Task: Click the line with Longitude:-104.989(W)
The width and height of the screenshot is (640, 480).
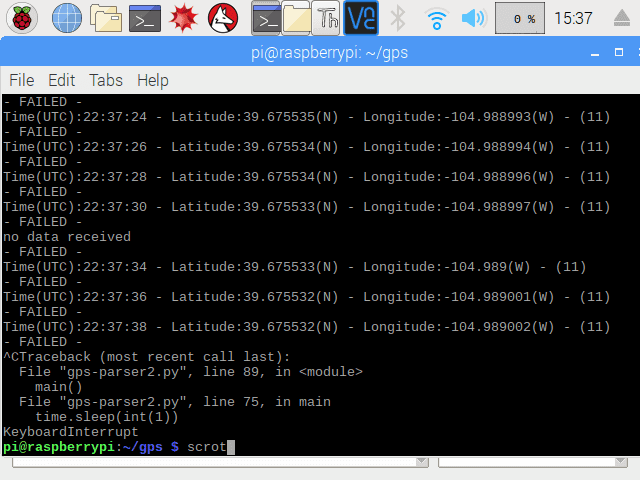Action: (295, 267)
